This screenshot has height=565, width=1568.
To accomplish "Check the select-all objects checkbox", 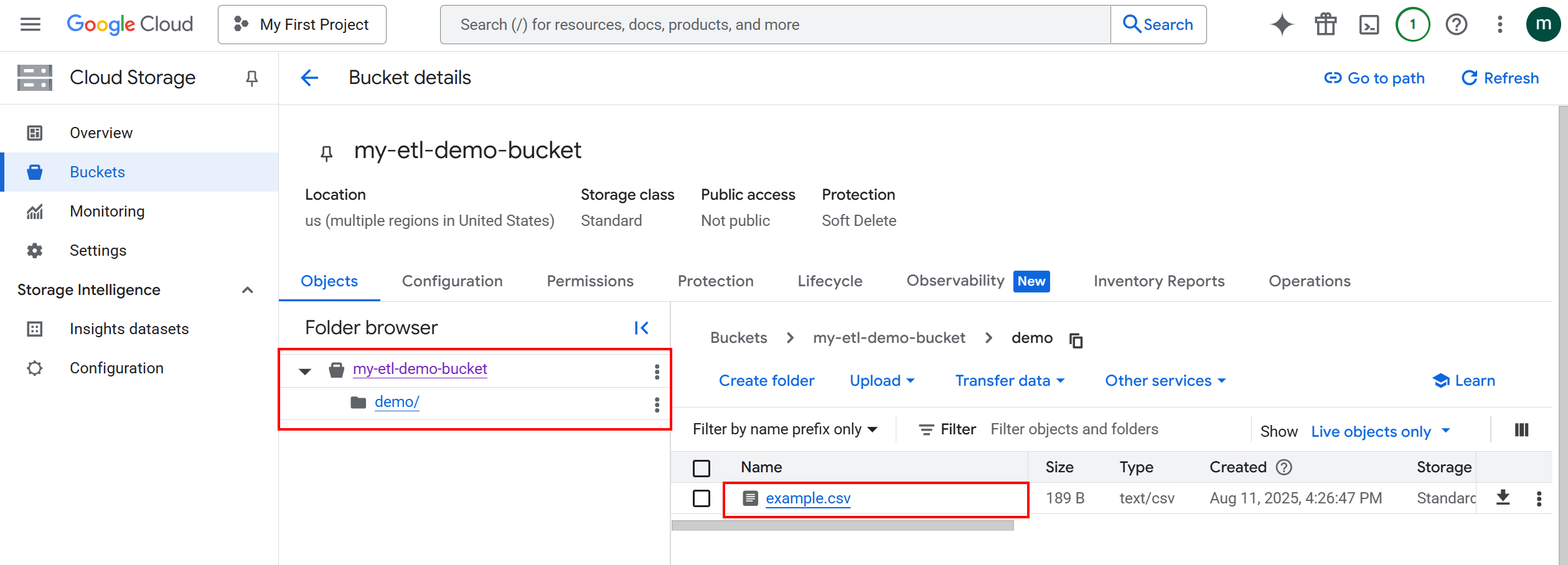I will [x=702, y=467].
